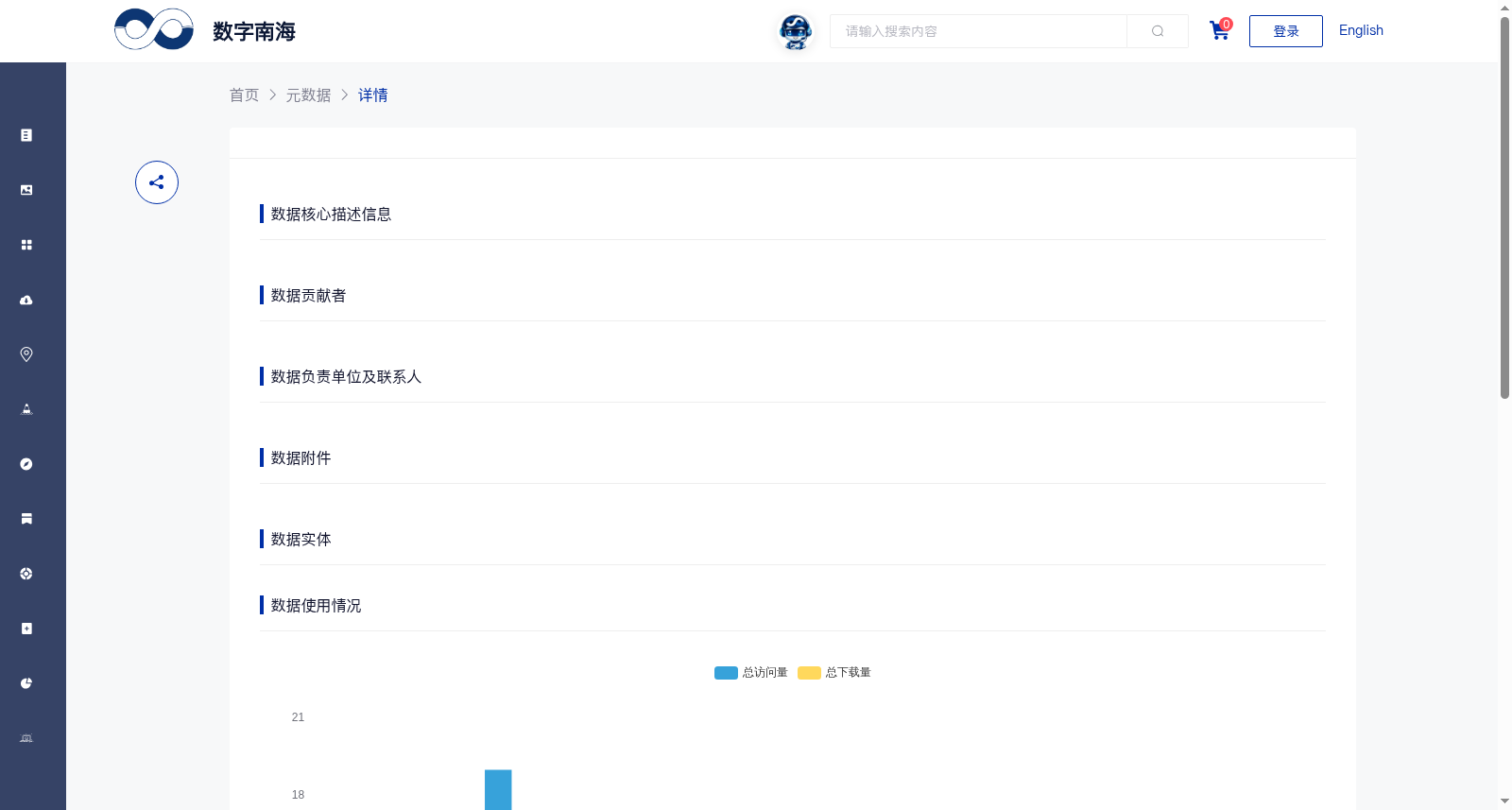Open the document list sidebar icon
1512x810 pixels.
(x=26, y=135)
